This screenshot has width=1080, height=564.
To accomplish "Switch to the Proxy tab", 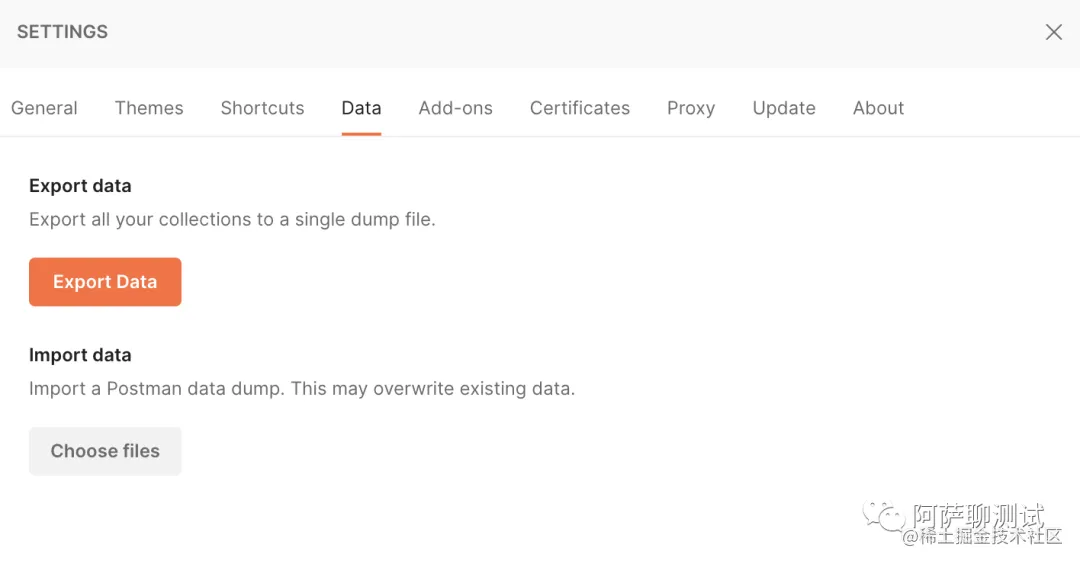I will (691, 108).
